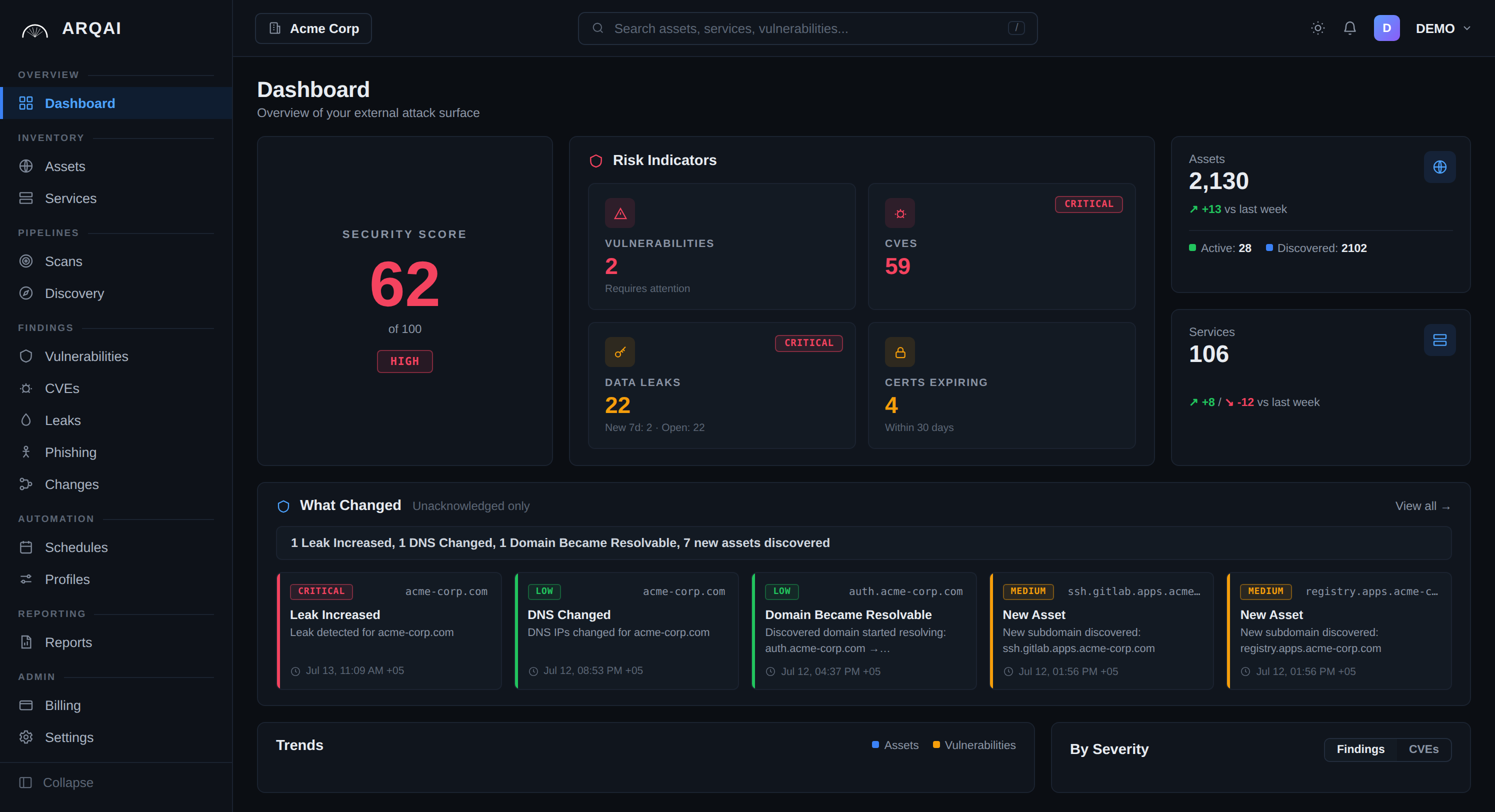The height and width of the screenshot is (812, 1495).
Task: Expand the DEMO user menu chevron
Action: tap(1467, 28)
